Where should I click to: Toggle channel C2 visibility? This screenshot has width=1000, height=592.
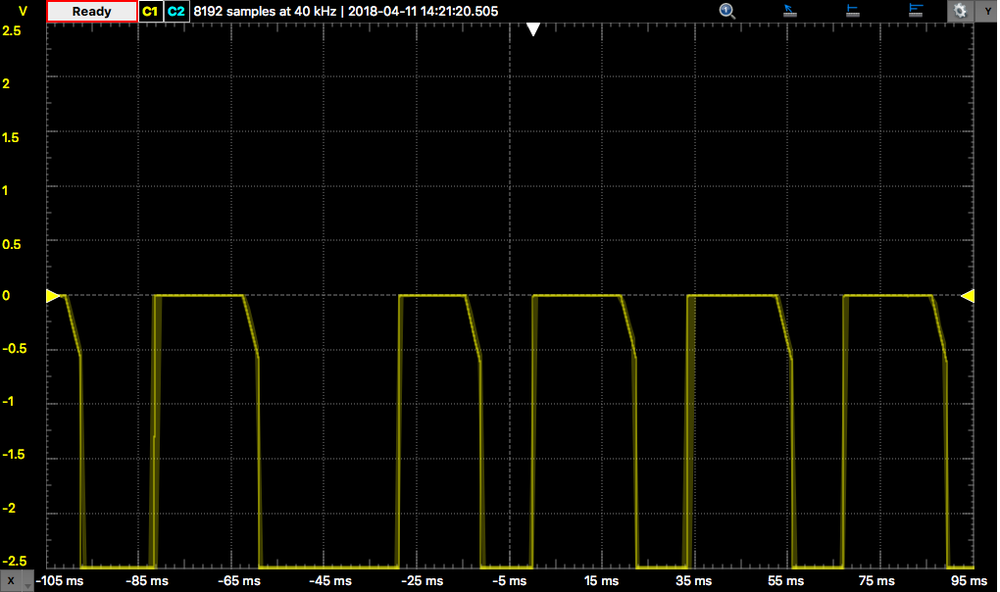click(176, 11)
